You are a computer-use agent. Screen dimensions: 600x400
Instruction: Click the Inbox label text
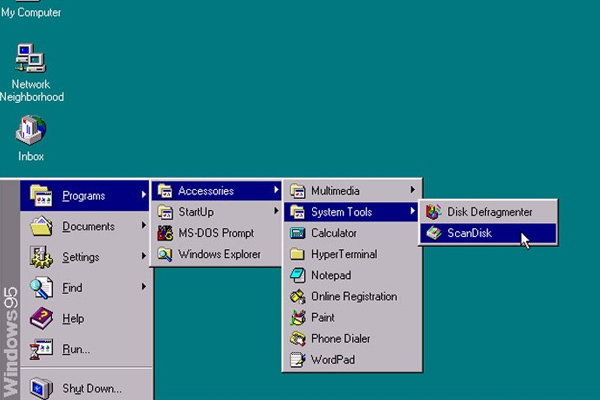pyautogui.click(x=31, y=156)
